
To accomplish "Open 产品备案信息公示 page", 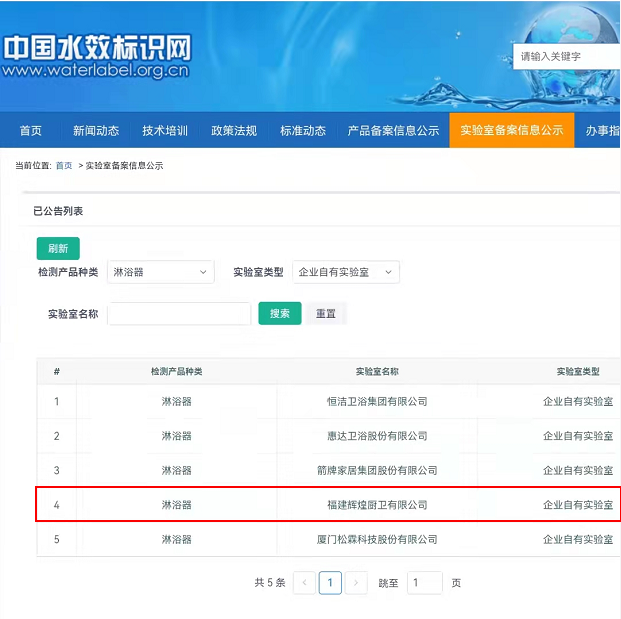I will (x=393, y=130).
